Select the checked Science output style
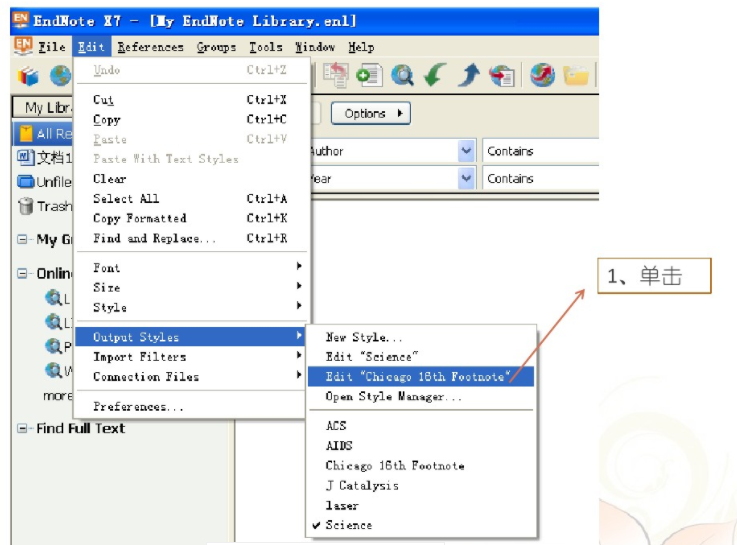This screenshot has height=545, width=737. coord(421,525)
